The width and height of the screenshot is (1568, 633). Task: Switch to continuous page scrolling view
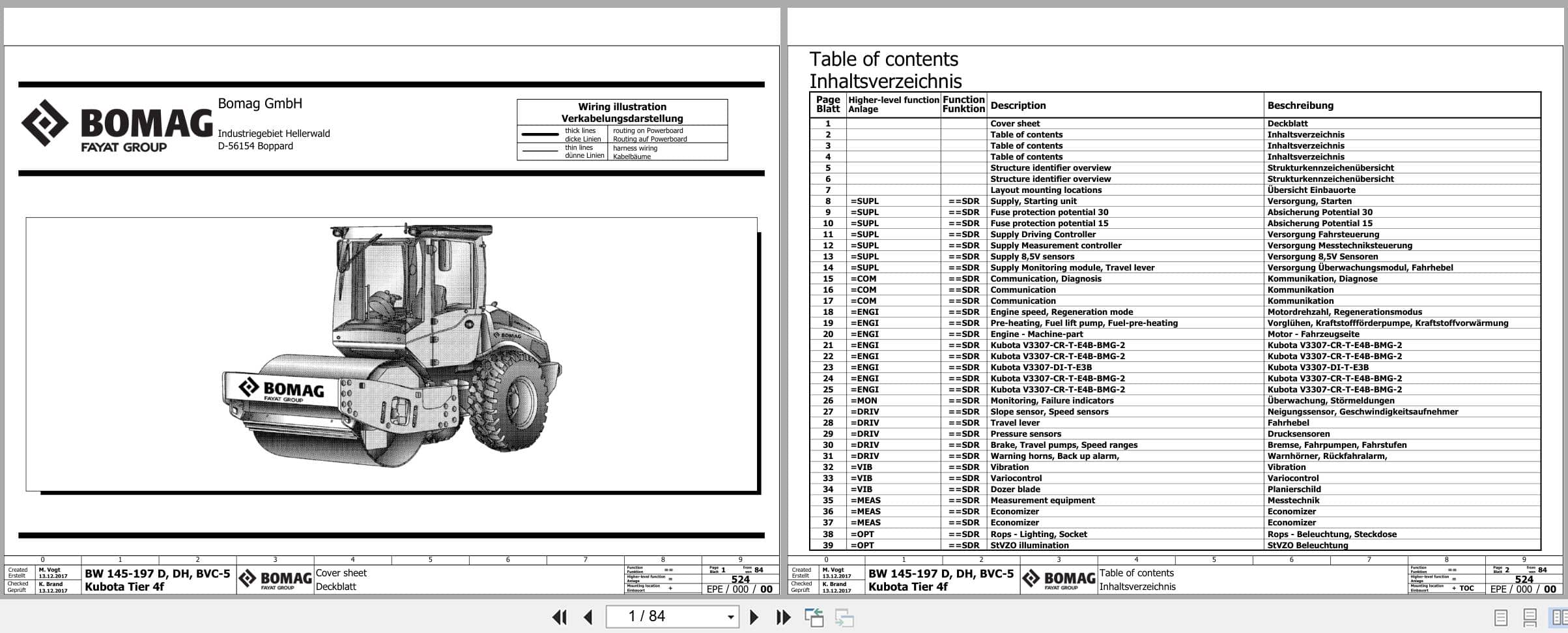(x=1530, y=617)
